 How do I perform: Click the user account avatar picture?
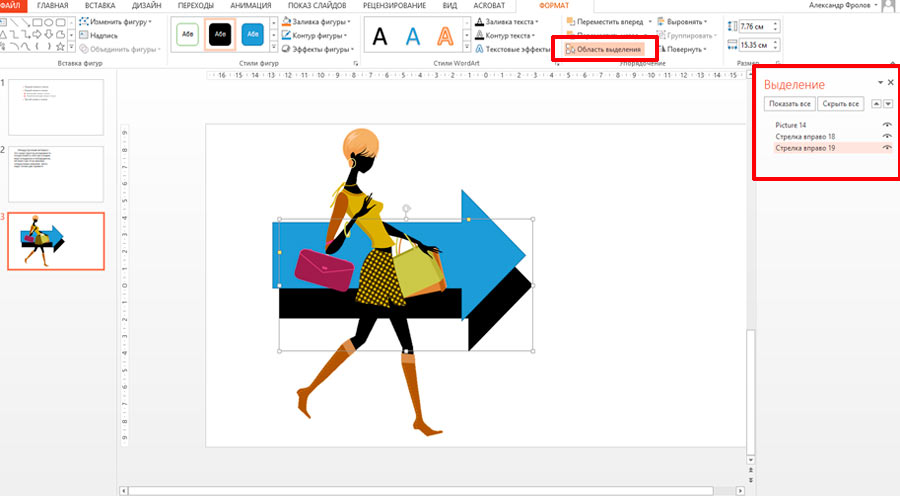[889, 5]
